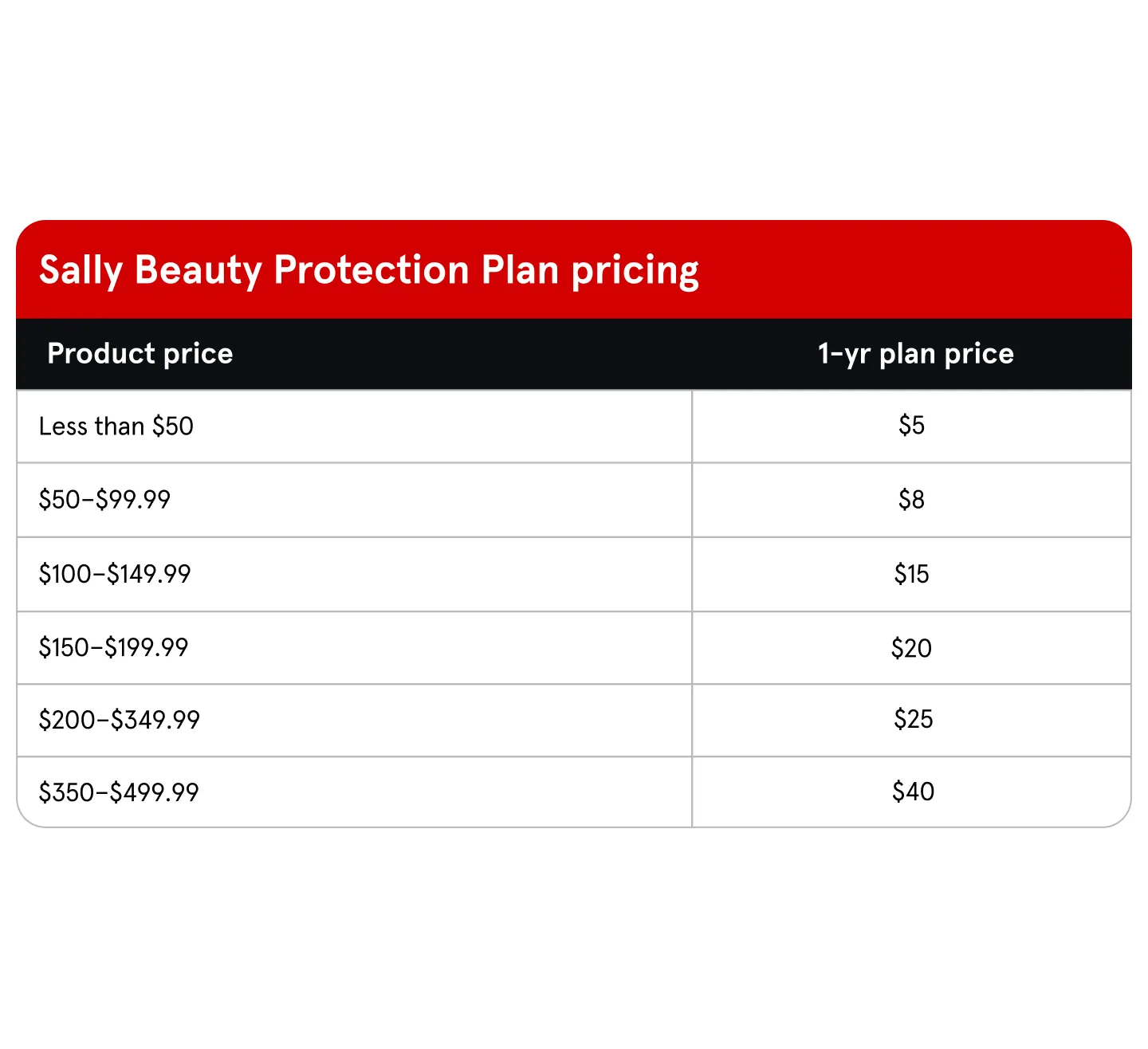Click the $5 plan price cell
The height and width of the screenshot is (1049, 1148).
pos(911,425)
